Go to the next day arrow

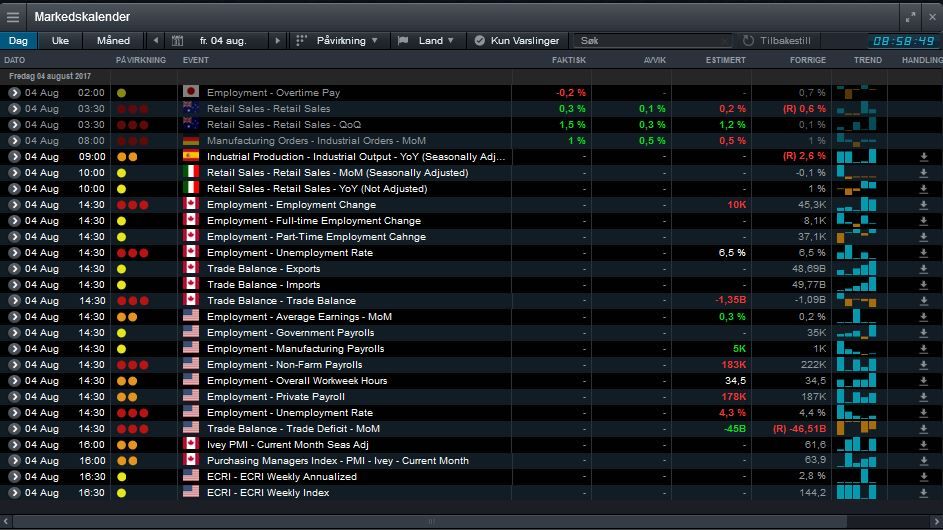point(277,41)
